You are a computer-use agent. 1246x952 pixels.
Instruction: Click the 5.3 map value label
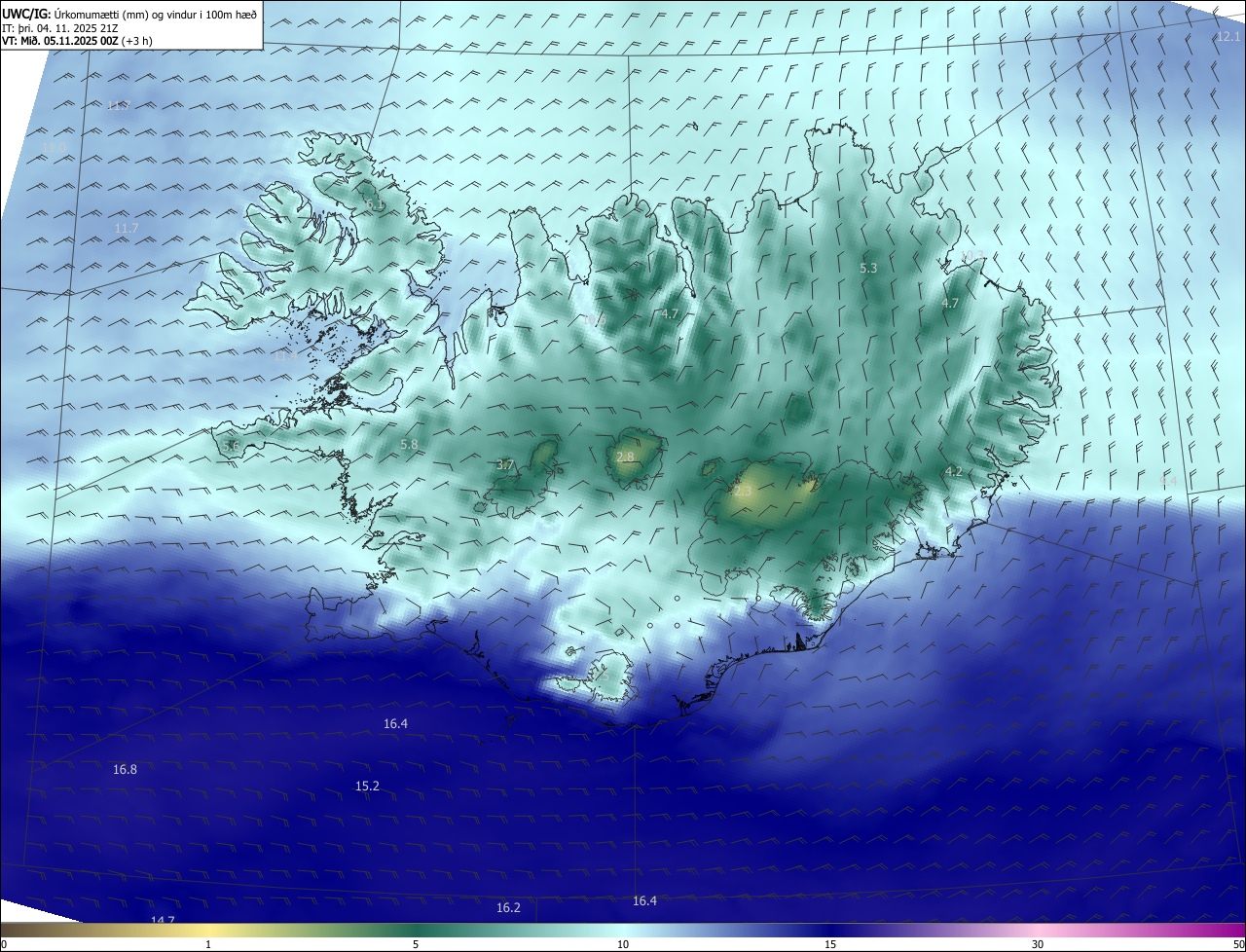(869, 268)
